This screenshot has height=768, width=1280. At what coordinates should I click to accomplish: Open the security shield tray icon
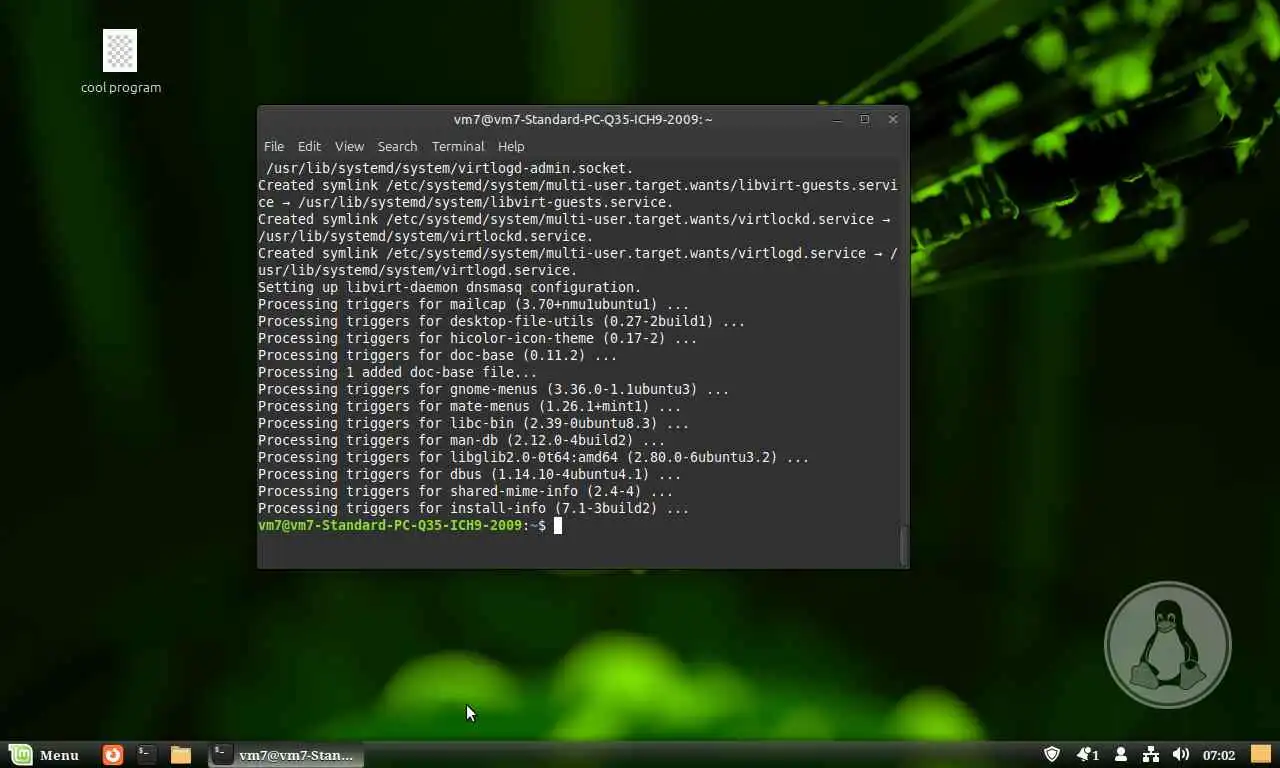[x=1052, y=755]
